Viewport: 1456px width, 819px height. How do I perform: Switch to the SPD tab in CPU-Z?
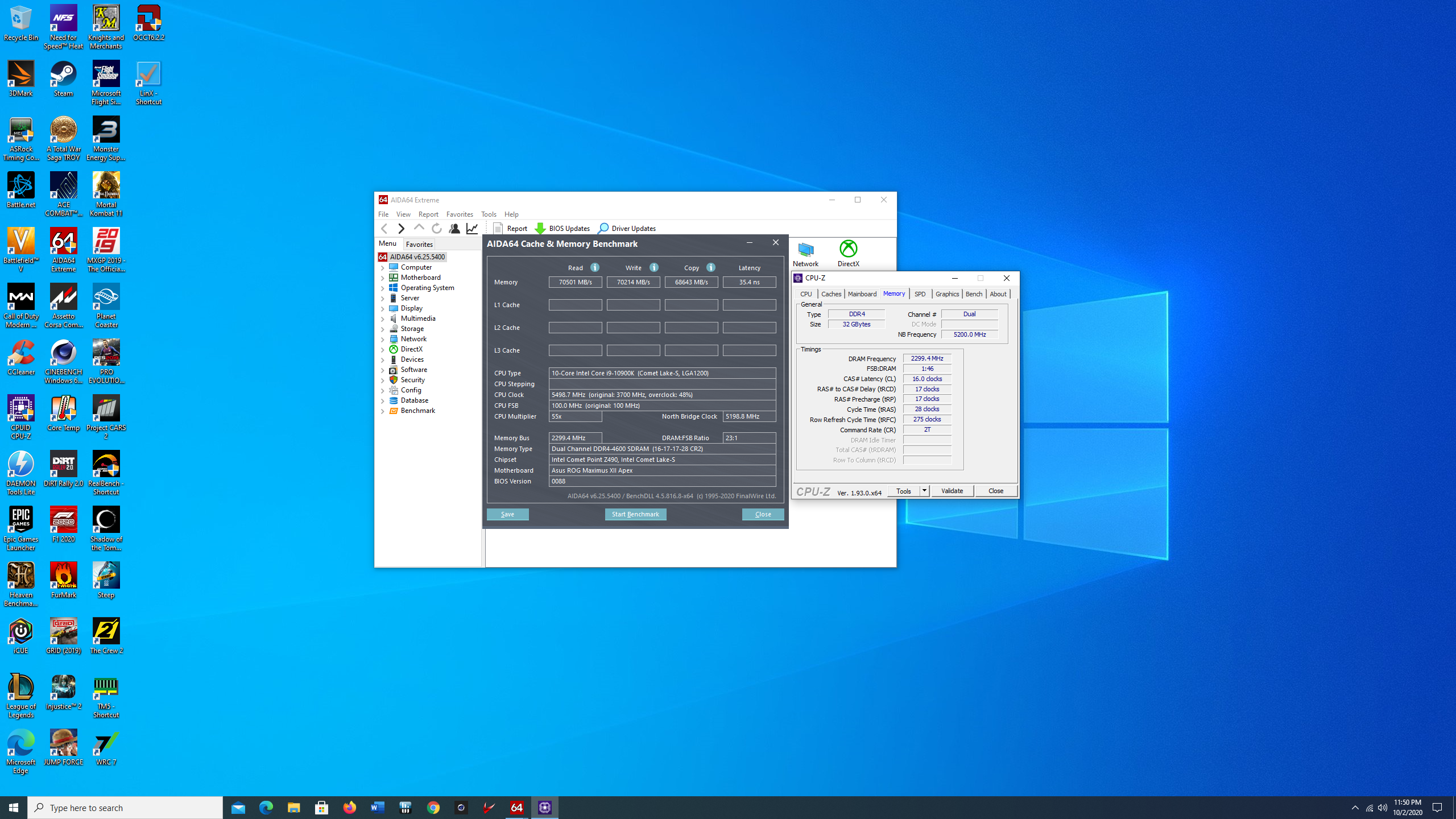[920, 294]
